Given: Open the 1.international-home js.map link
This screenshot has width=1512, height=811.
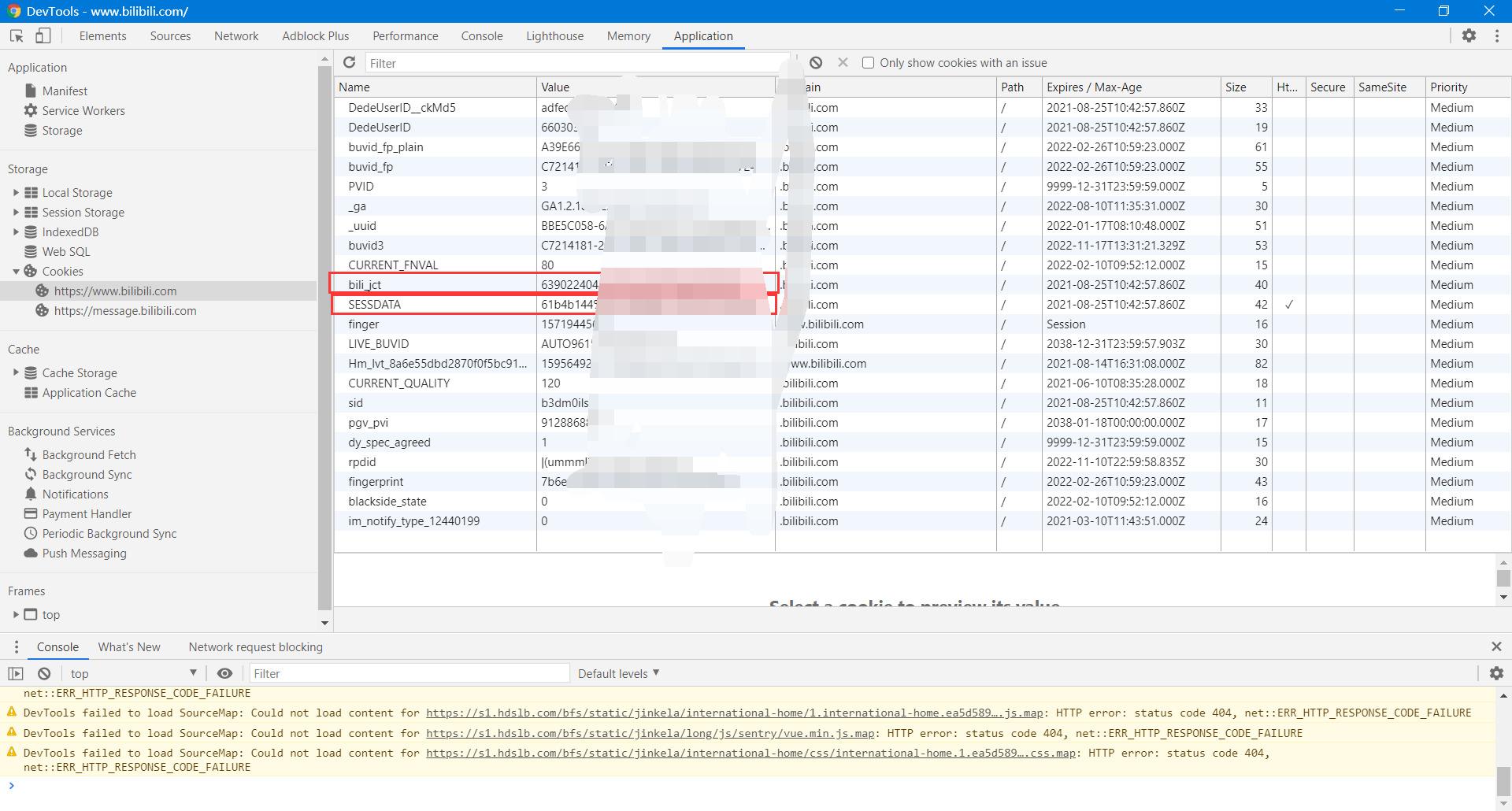Looking at the screenshot, I should tap(734, 713).
